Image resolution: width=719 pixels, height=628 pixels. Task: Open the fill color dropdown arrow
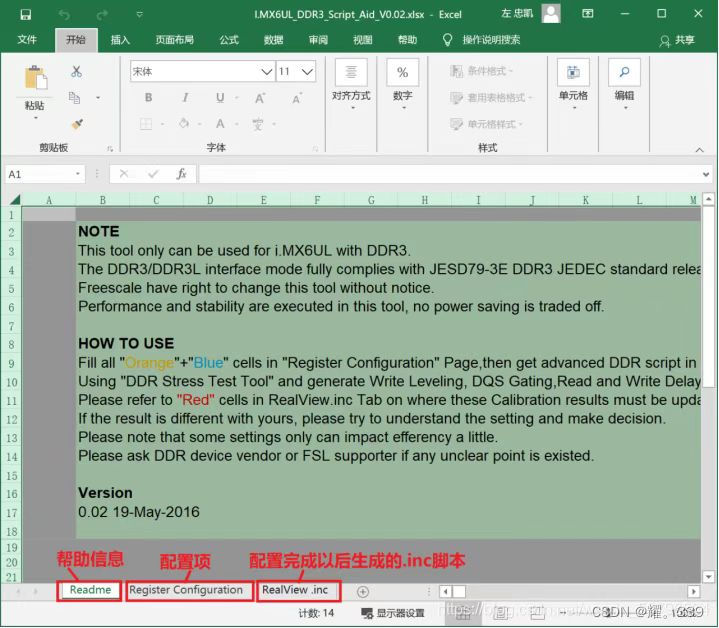tap(200, 124)
